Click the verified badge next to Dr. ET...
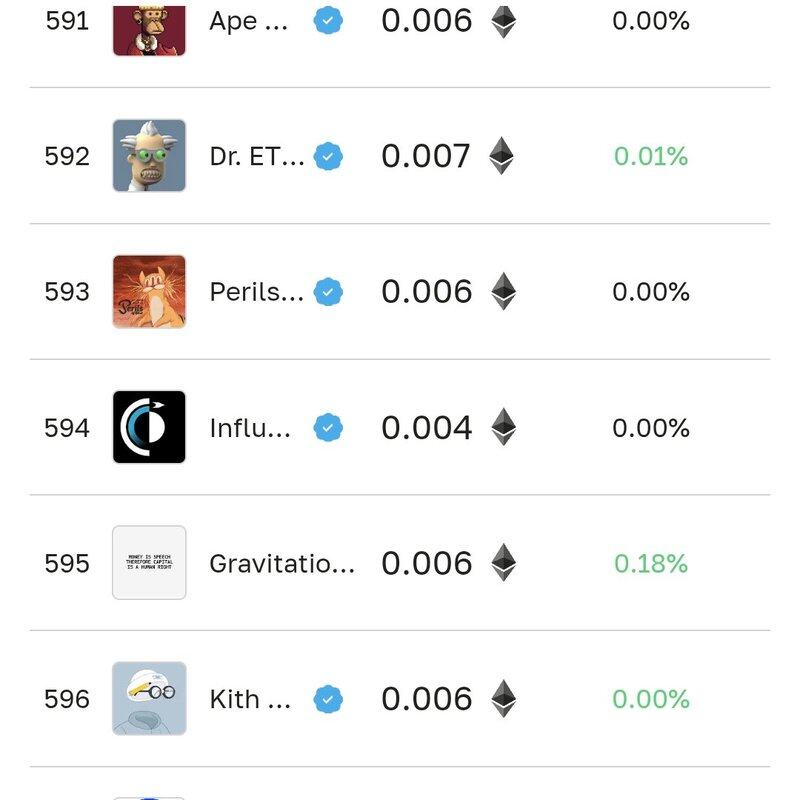 point(328,156)
